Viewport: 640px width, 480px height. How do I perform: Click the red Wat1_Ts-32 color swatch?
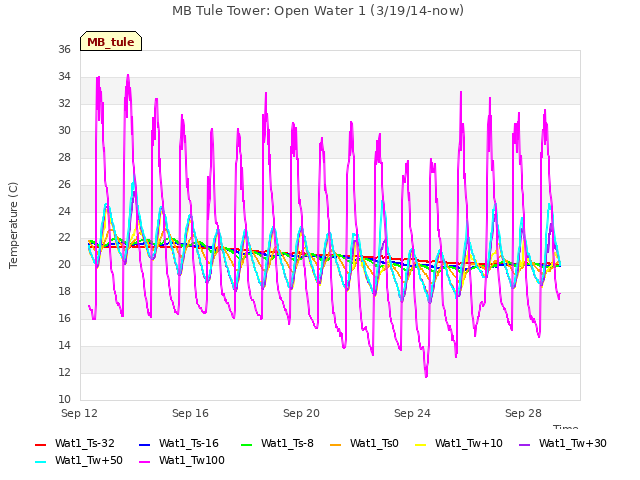[40, 444]
